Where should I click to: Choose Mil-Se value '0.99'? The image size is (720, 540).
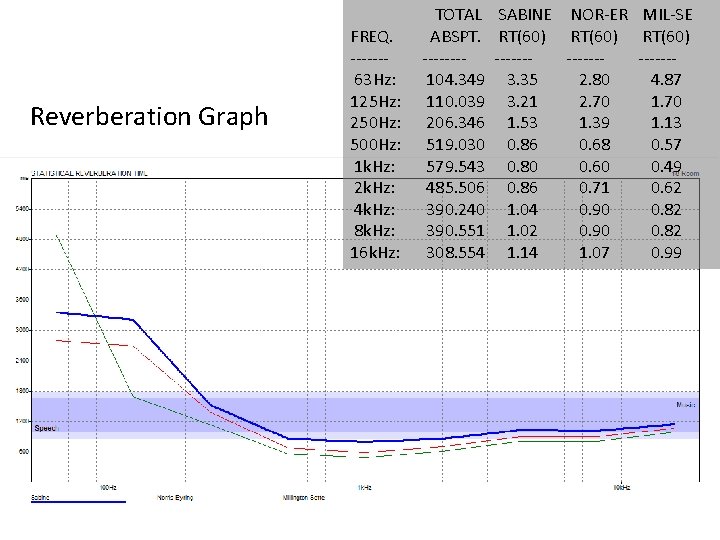[666, 253]
